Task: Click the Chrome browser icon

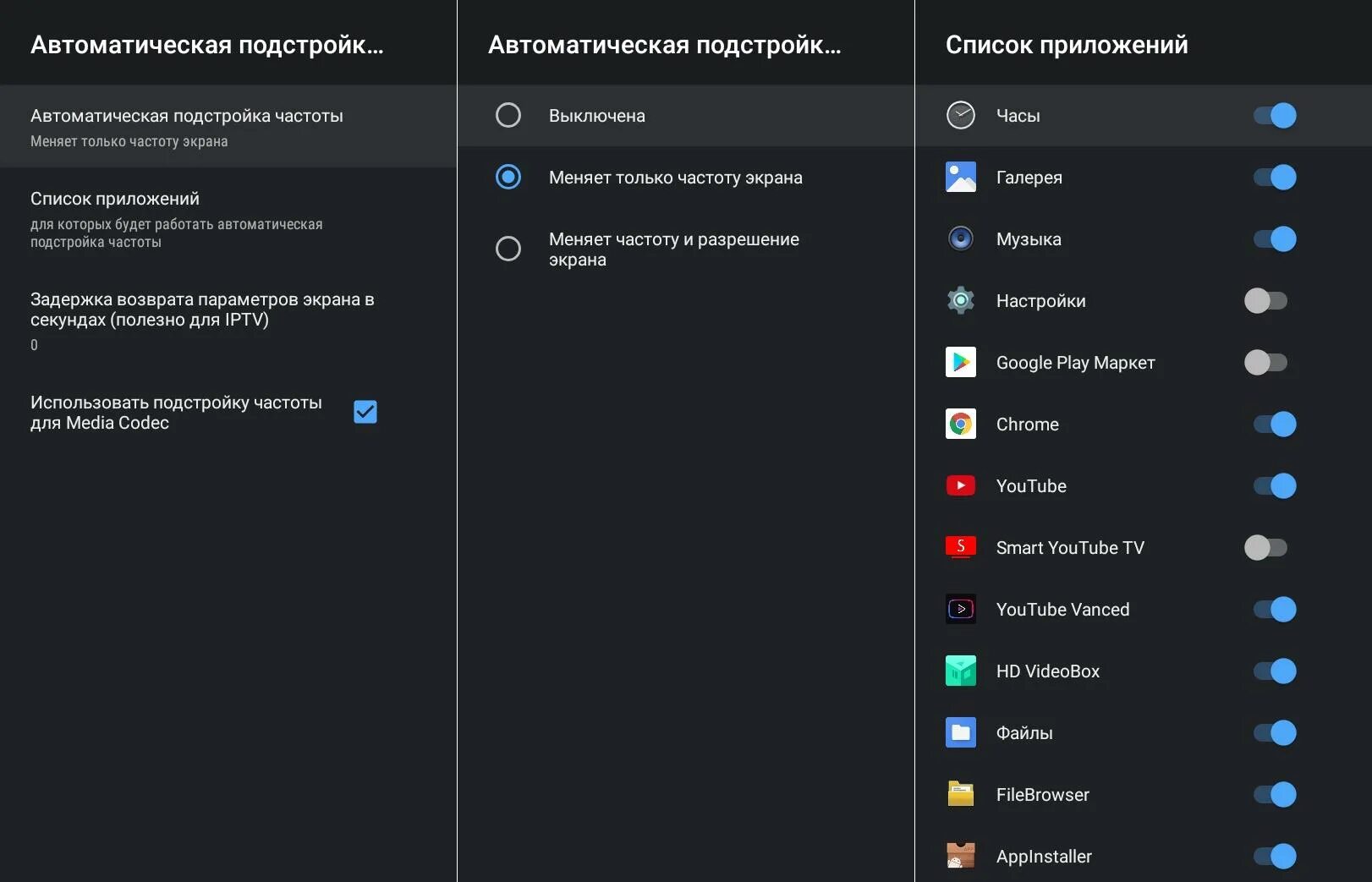Action: pyautogui.click(x=960, y=424)
